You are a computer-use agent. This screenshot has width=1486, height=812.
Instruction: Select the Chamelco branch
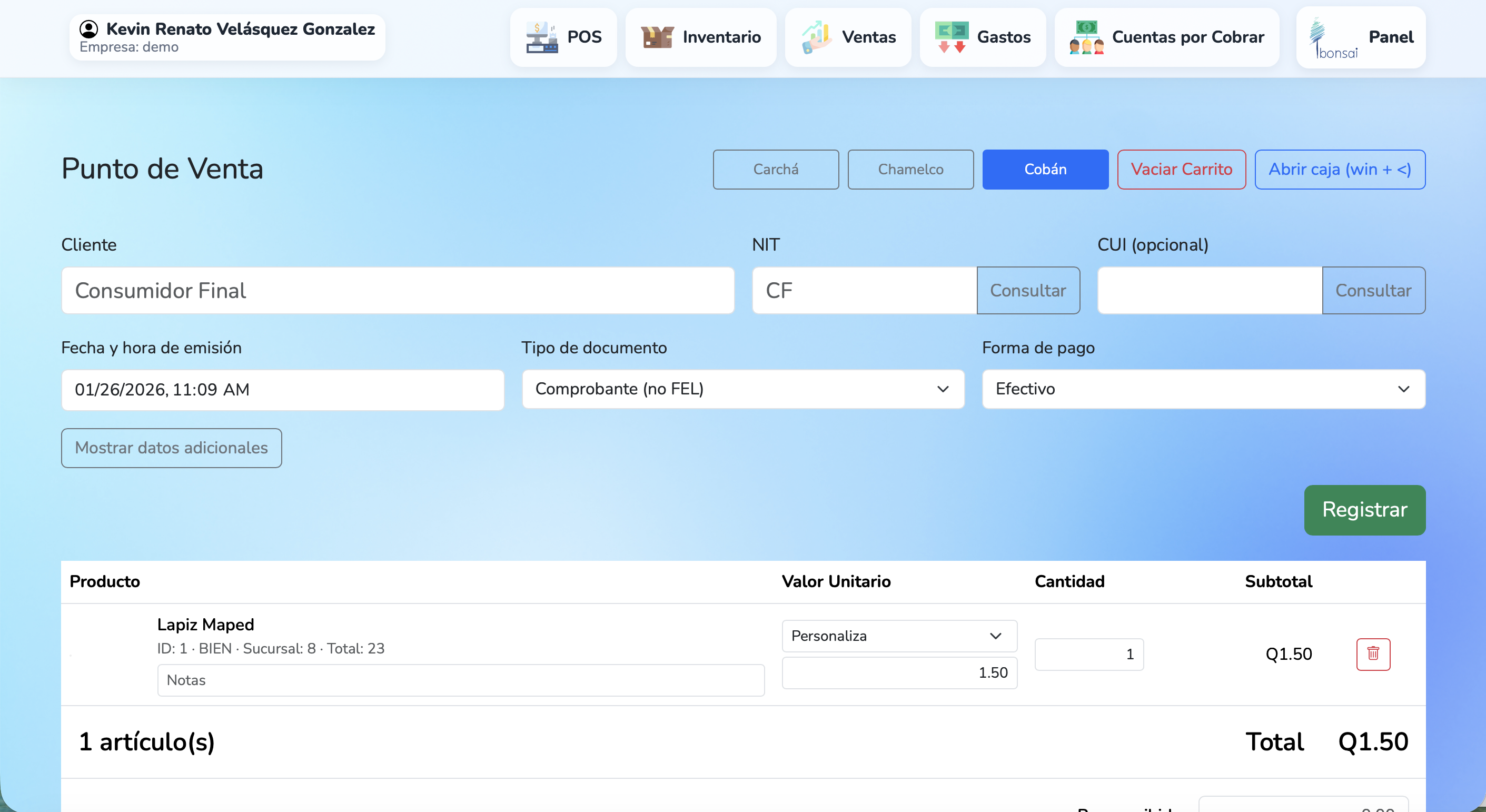[910, 169]
